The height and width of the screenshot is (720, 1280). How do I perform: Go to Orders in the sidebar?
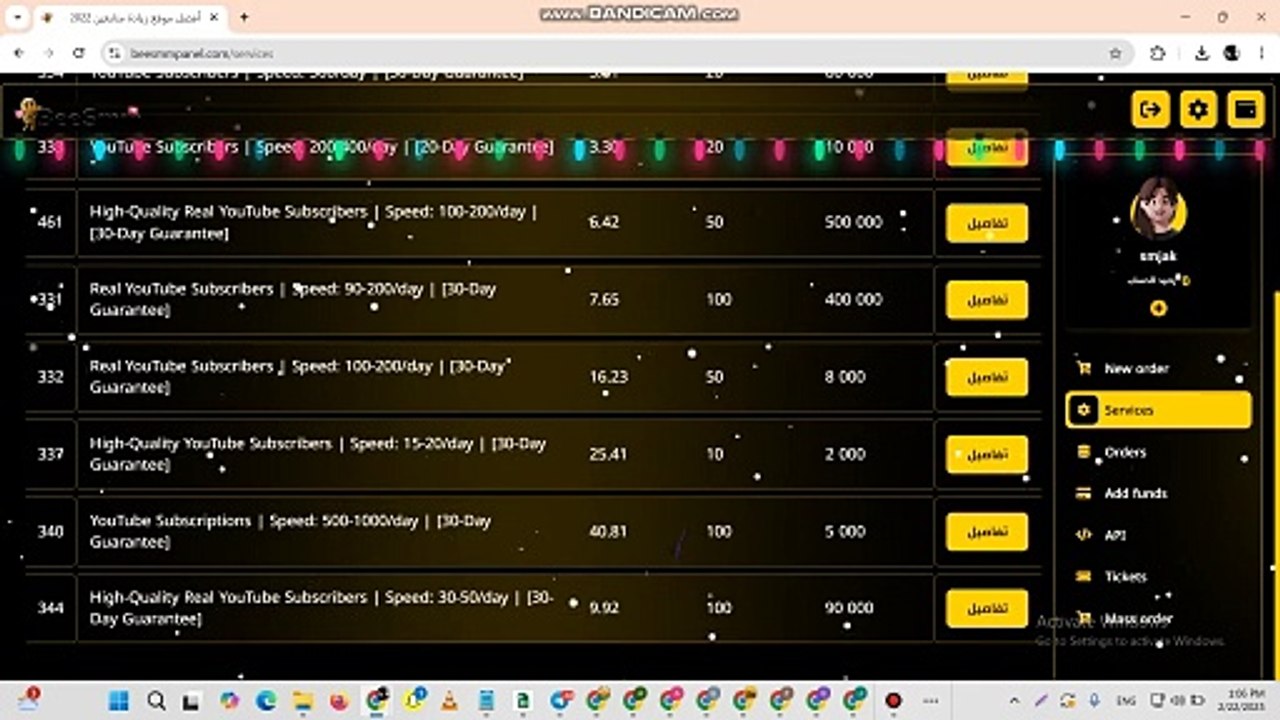click(1158, 452)
